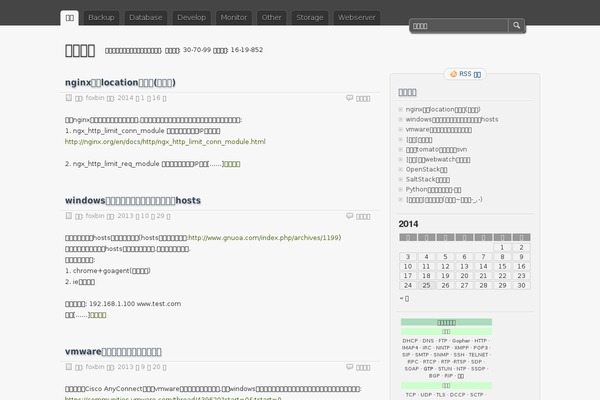Open sidebar post mentioning tomato and svn
The height and width of the screenshot is (400, 600).
coord(436,150)
